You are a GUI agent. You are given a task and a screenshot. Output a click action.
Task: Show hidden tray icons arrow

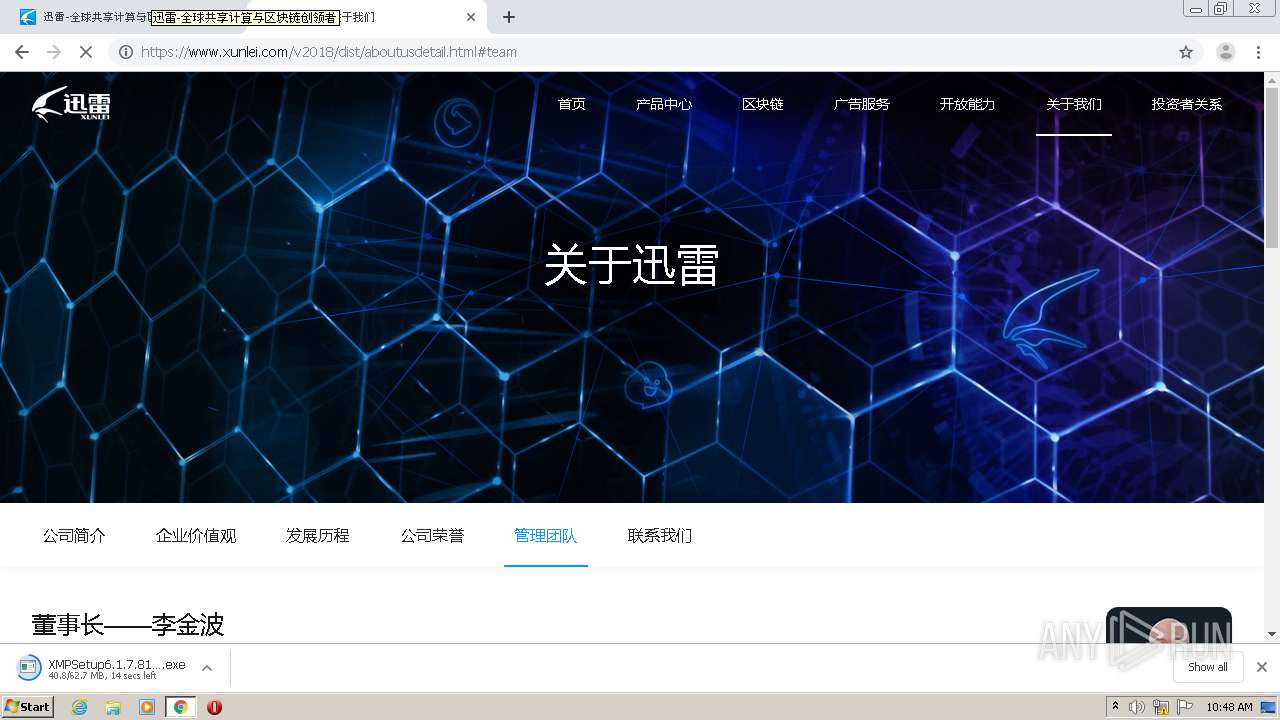(x=1115, y=707)
